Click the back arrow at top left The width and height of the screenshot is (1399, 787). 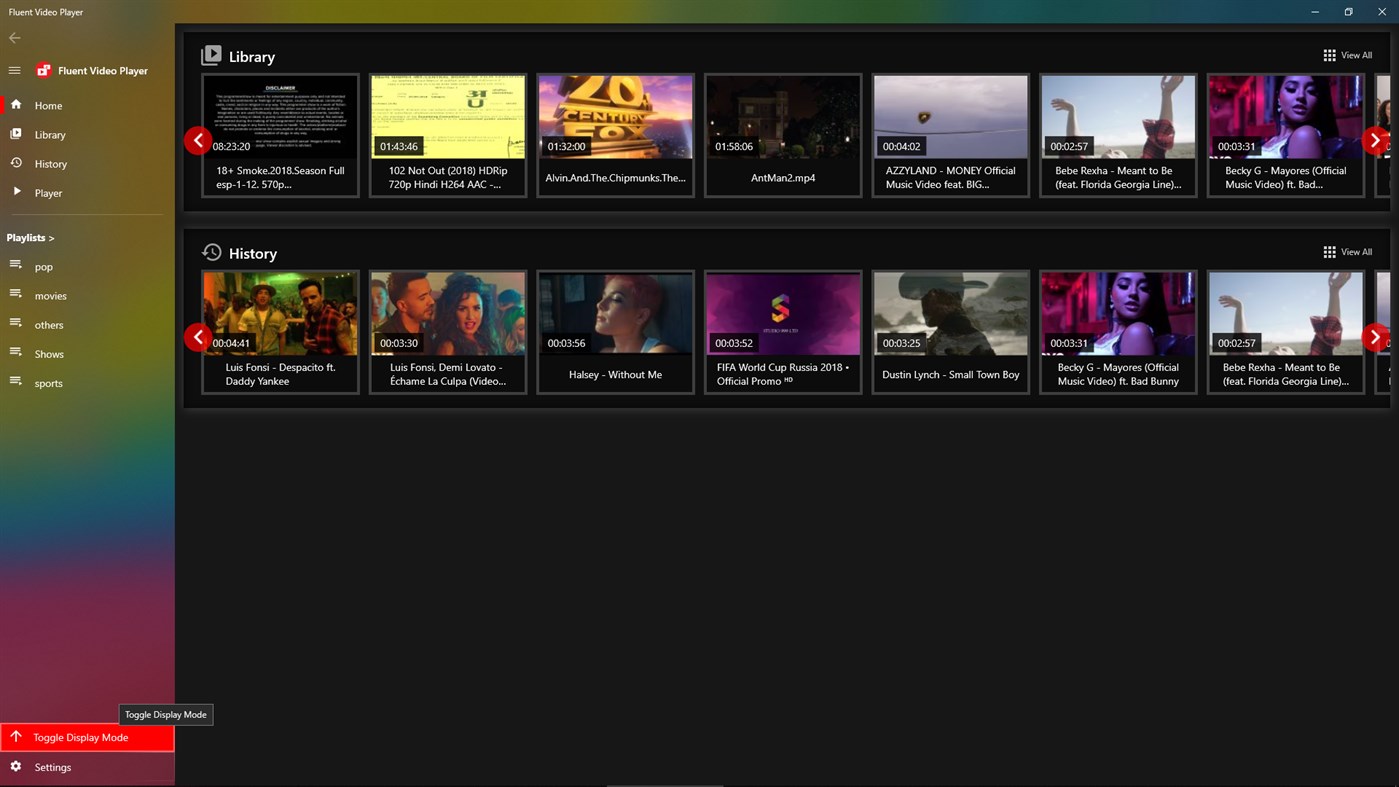(x=14, y=37)
